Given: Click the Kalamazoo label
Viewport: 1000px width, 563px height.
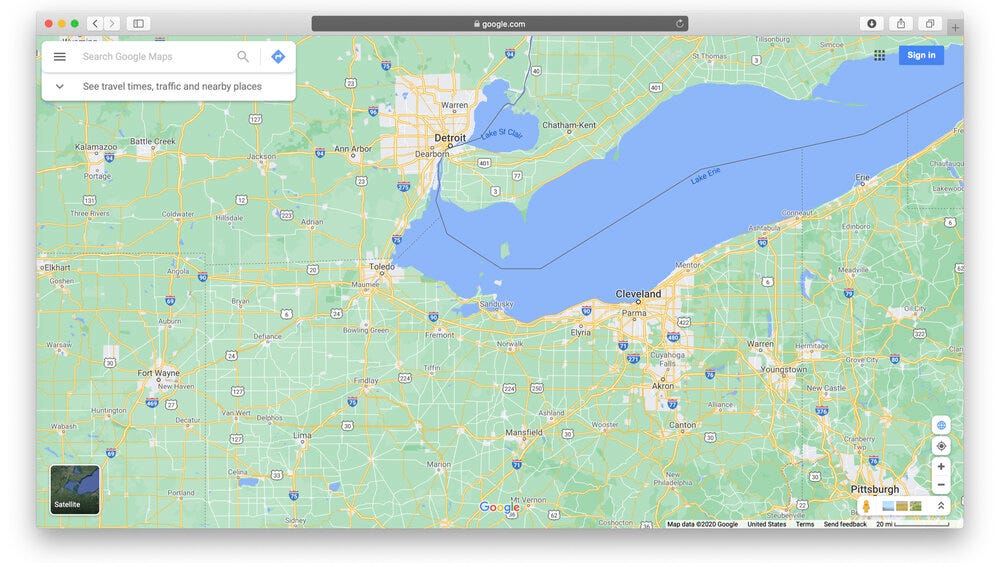Looking at the screenshot, I should point(96,147).
